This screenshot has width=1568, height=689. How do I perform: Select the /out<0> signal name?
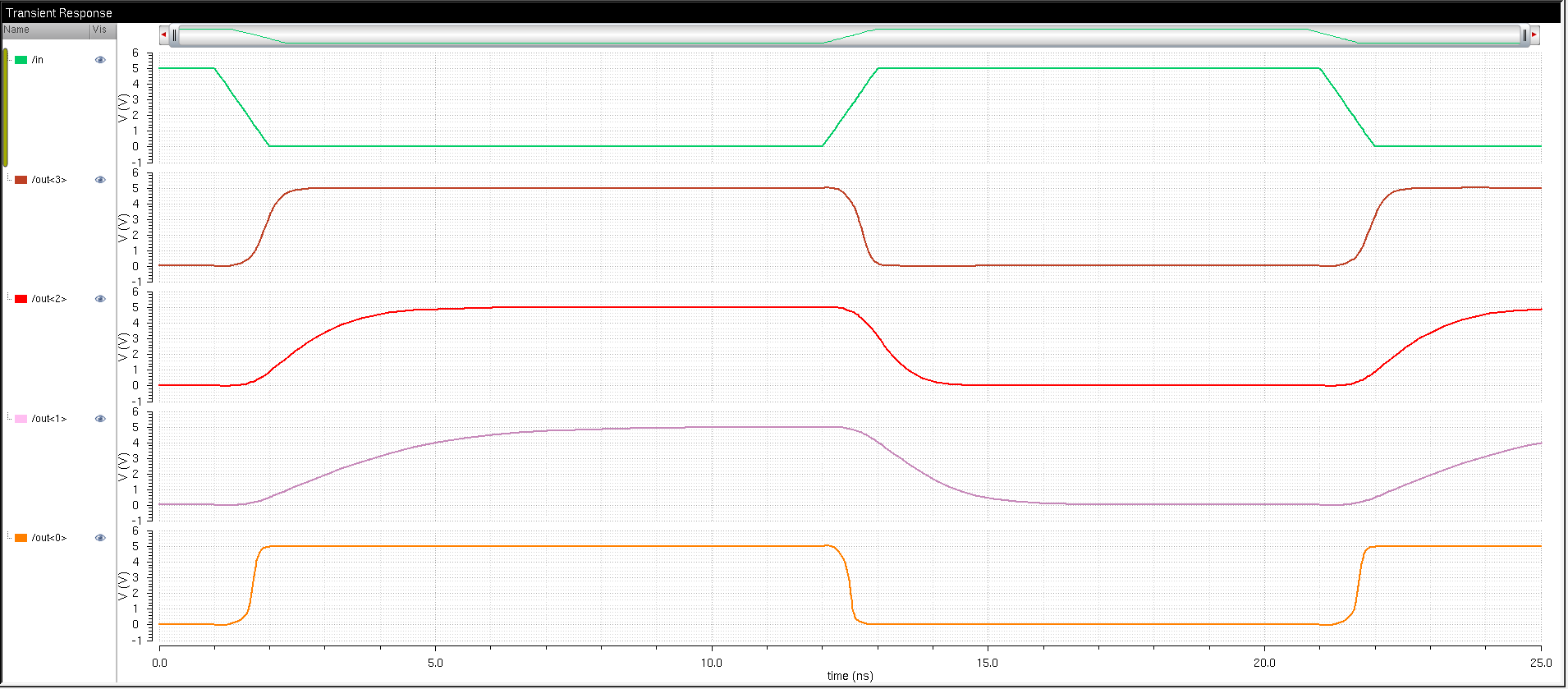pos(49,538)
